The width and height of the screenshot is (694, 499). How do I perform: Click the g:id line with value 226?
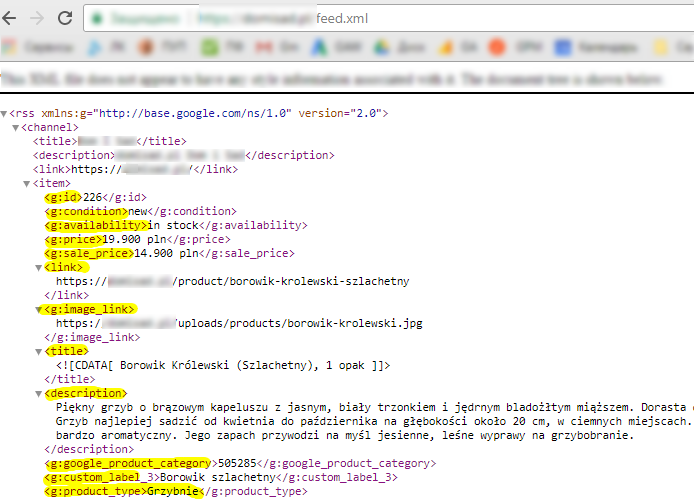95,197
